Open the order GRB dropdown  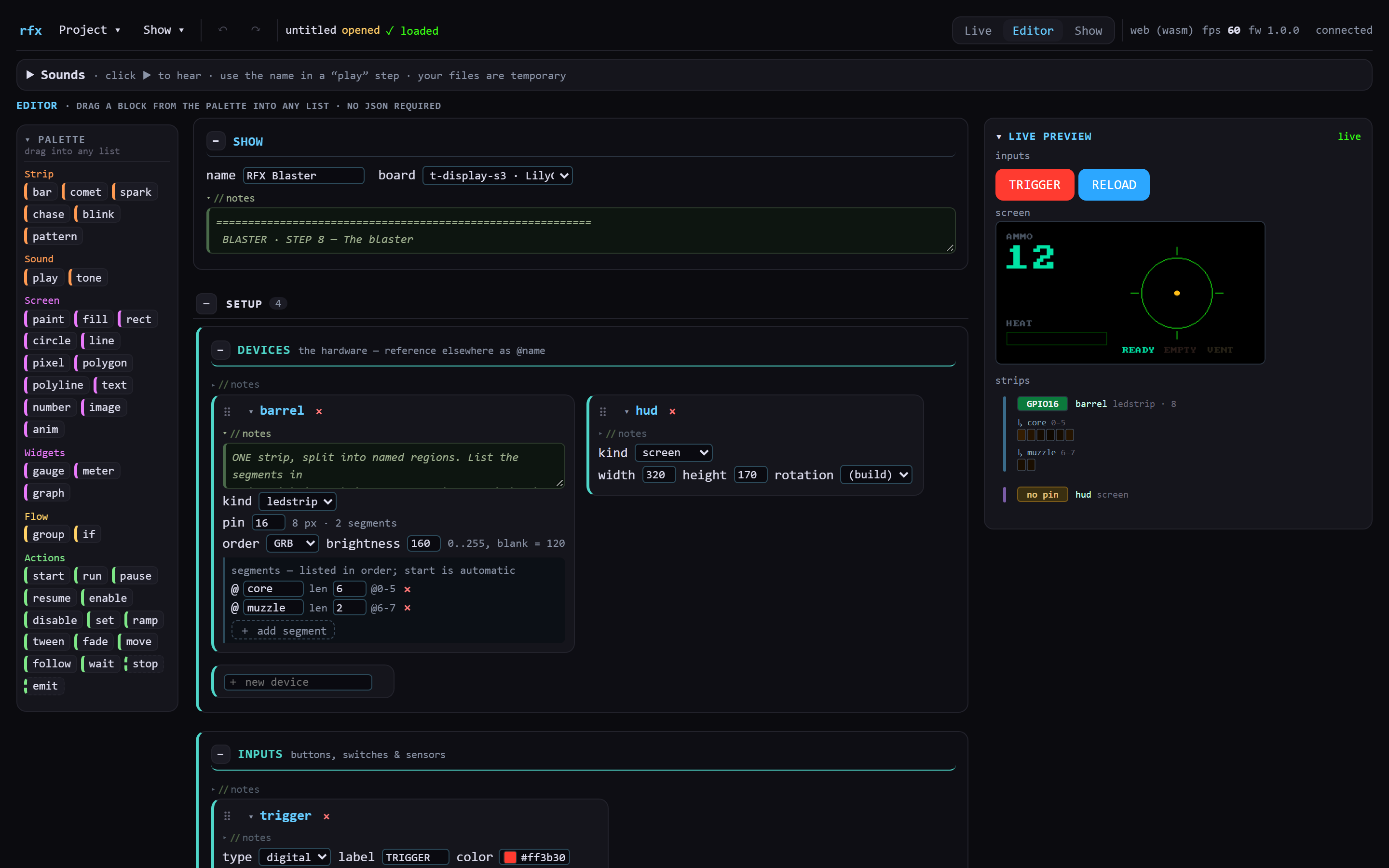click(293, 543)
